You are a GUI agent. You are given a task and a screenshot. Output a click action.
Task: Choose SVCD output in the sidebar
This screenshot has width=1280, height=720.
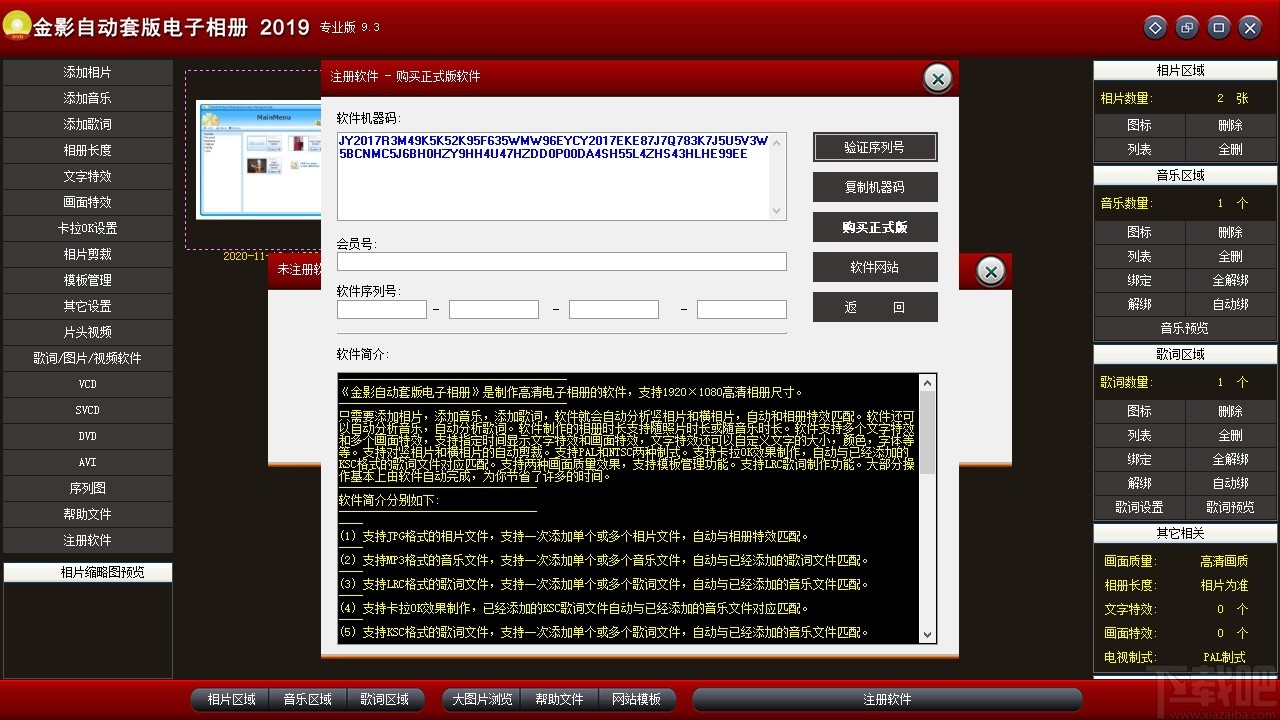(x=88, y=411)
